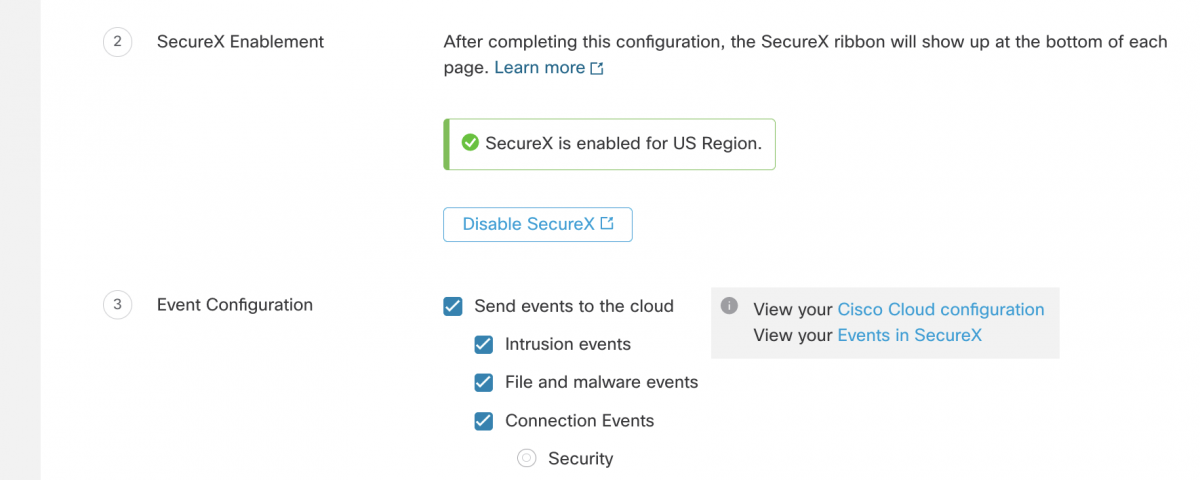This screenshot has height=480, width=1200.
Task: Click the SecureX Enablement section heading
Action: 241,42
